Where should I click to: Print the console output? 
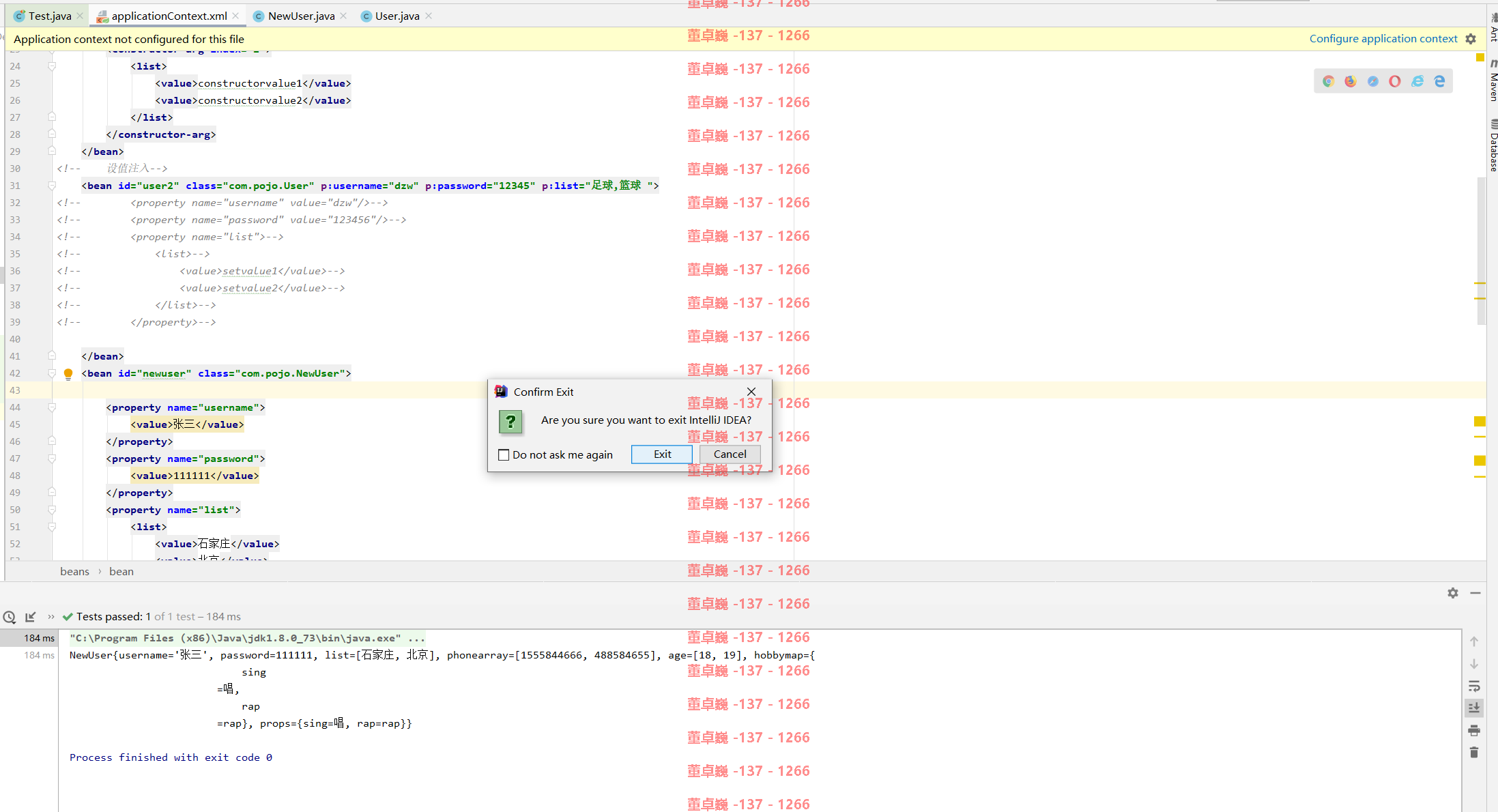(x=1474, y=730)
